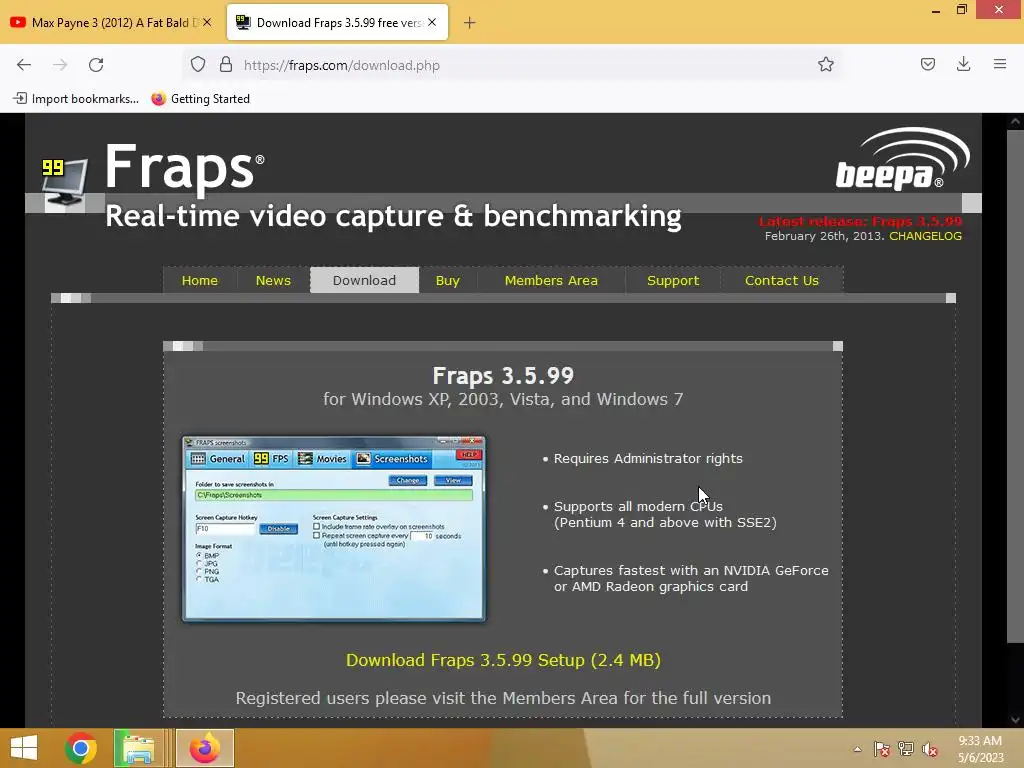Go to the Members Area page

click(x=551, y=280)
